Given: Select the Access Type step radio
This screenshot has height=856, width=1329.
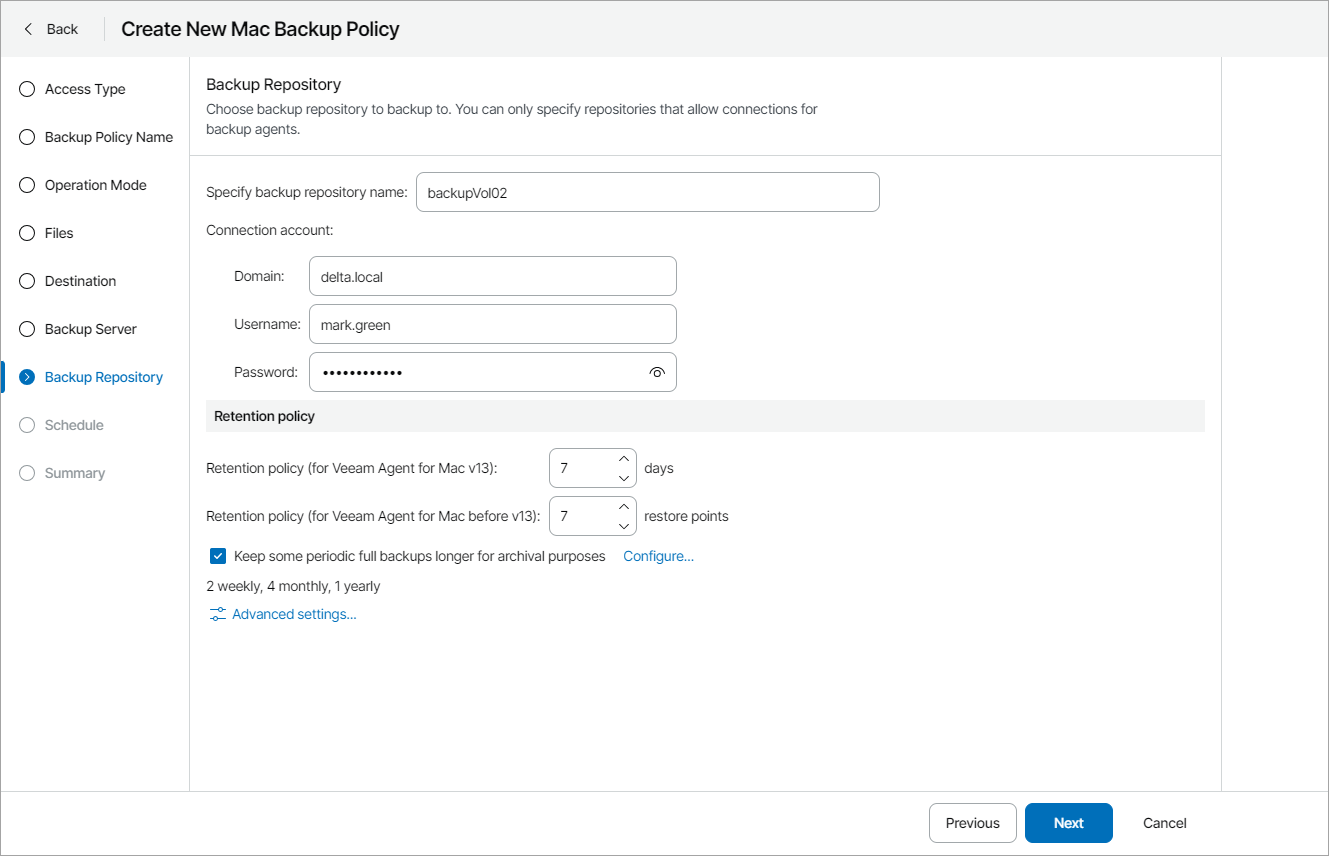Looking at the screenshot, I should click(x=26, y=88).
